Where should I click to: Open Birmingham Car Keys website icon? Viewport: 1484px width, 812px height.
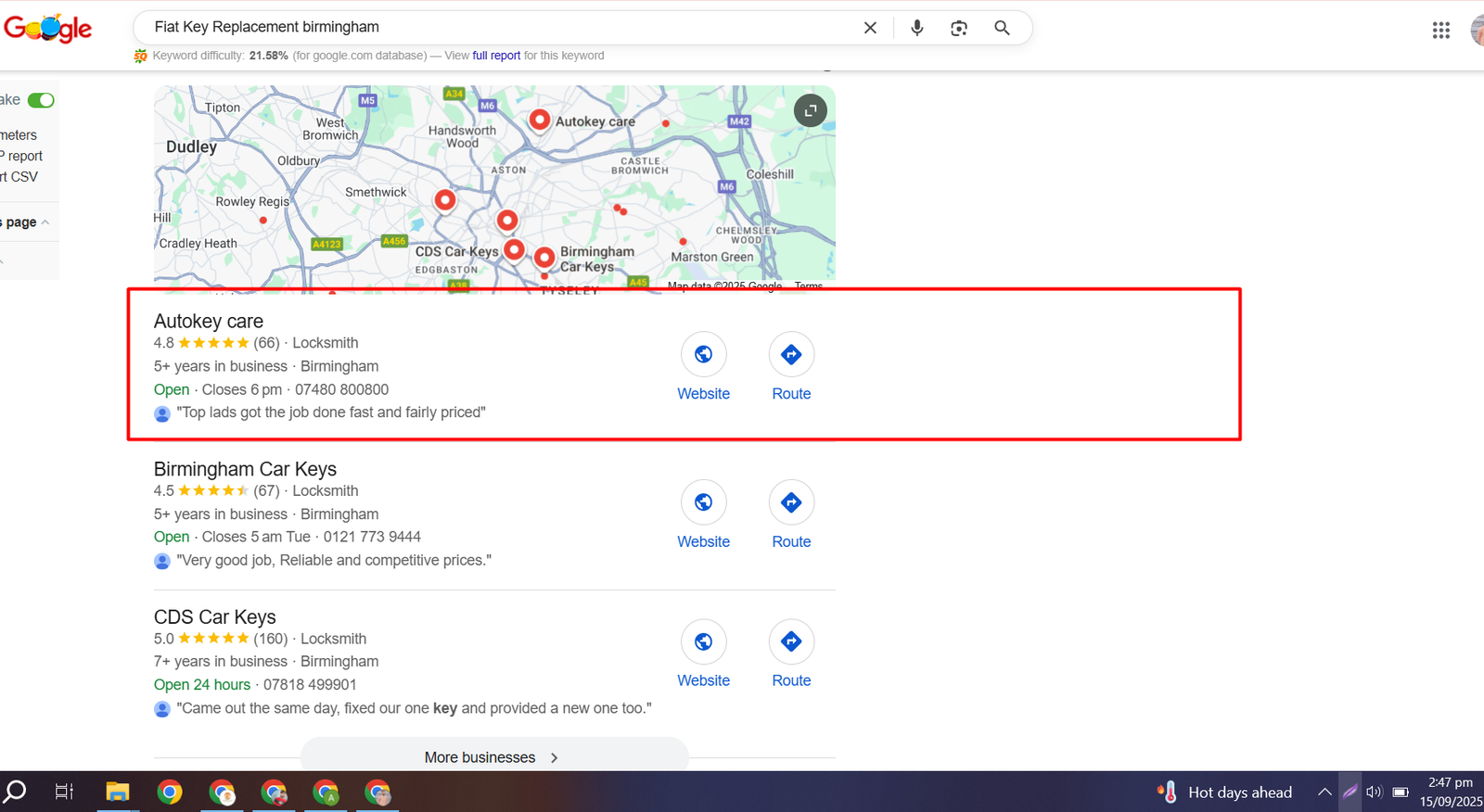[703, 502]
